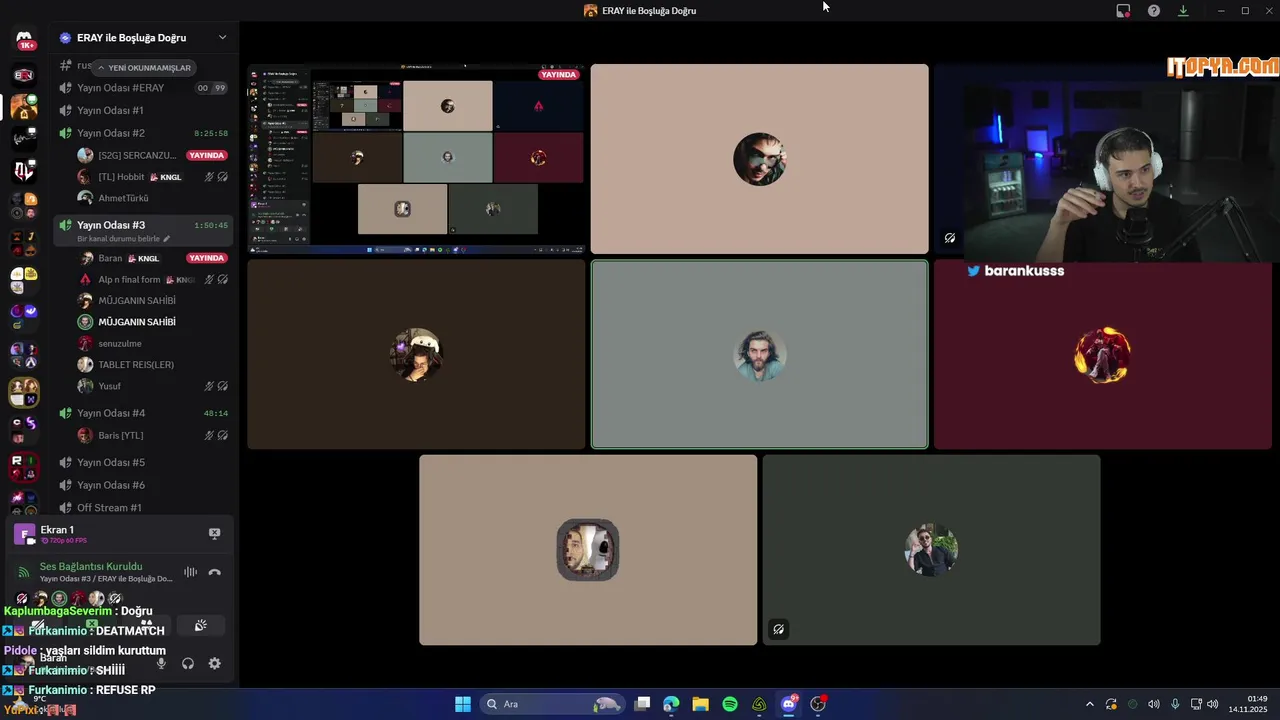This screenshot has height=720, width=1280.
Task: Select user AhmetTürkü in voice list
Action: pyautogui.click(x=152, y=198)
